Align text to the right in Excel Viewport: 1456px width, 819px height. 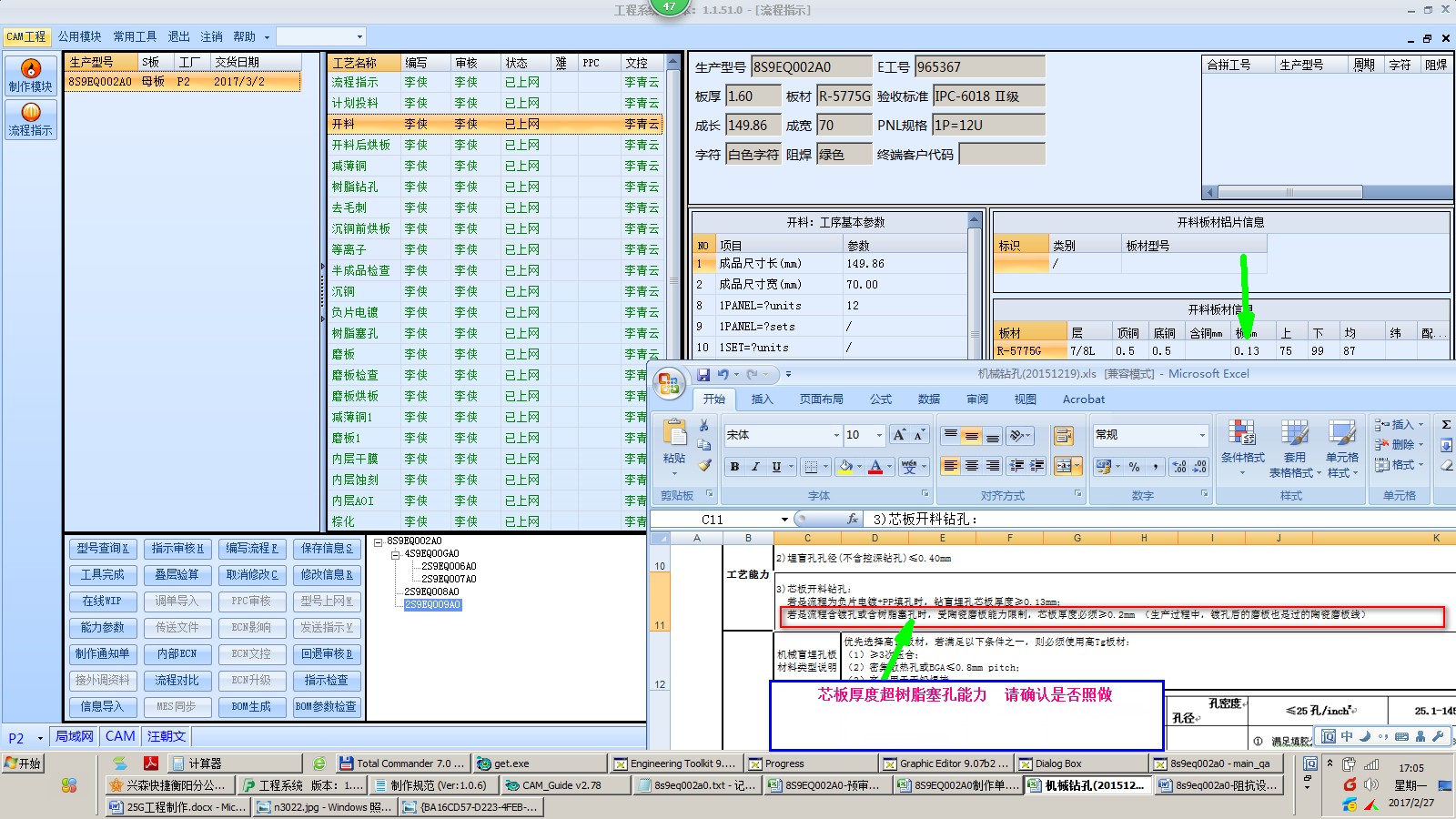993,466
